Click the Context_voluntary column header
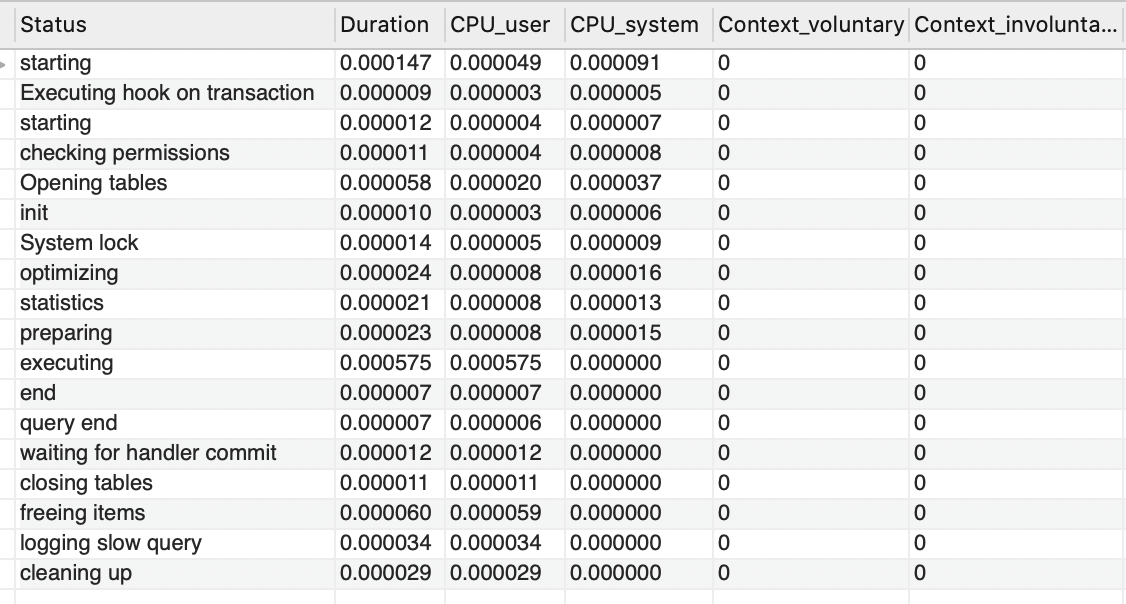Screen dimensions: 1126x604 tap(810, 25)
